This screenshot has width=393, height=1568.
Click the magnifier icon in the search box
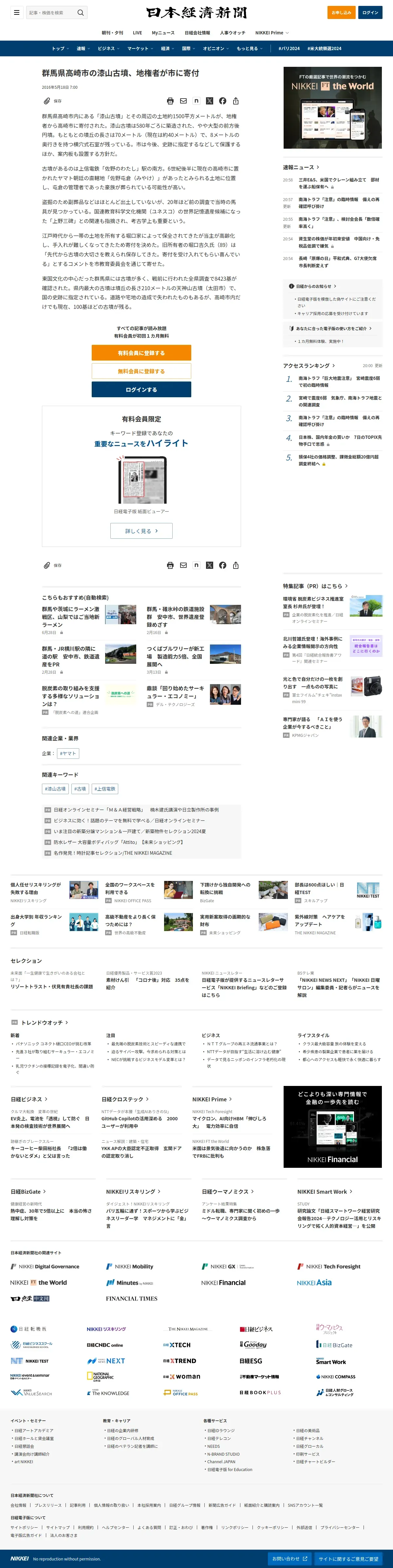(80, 12)
